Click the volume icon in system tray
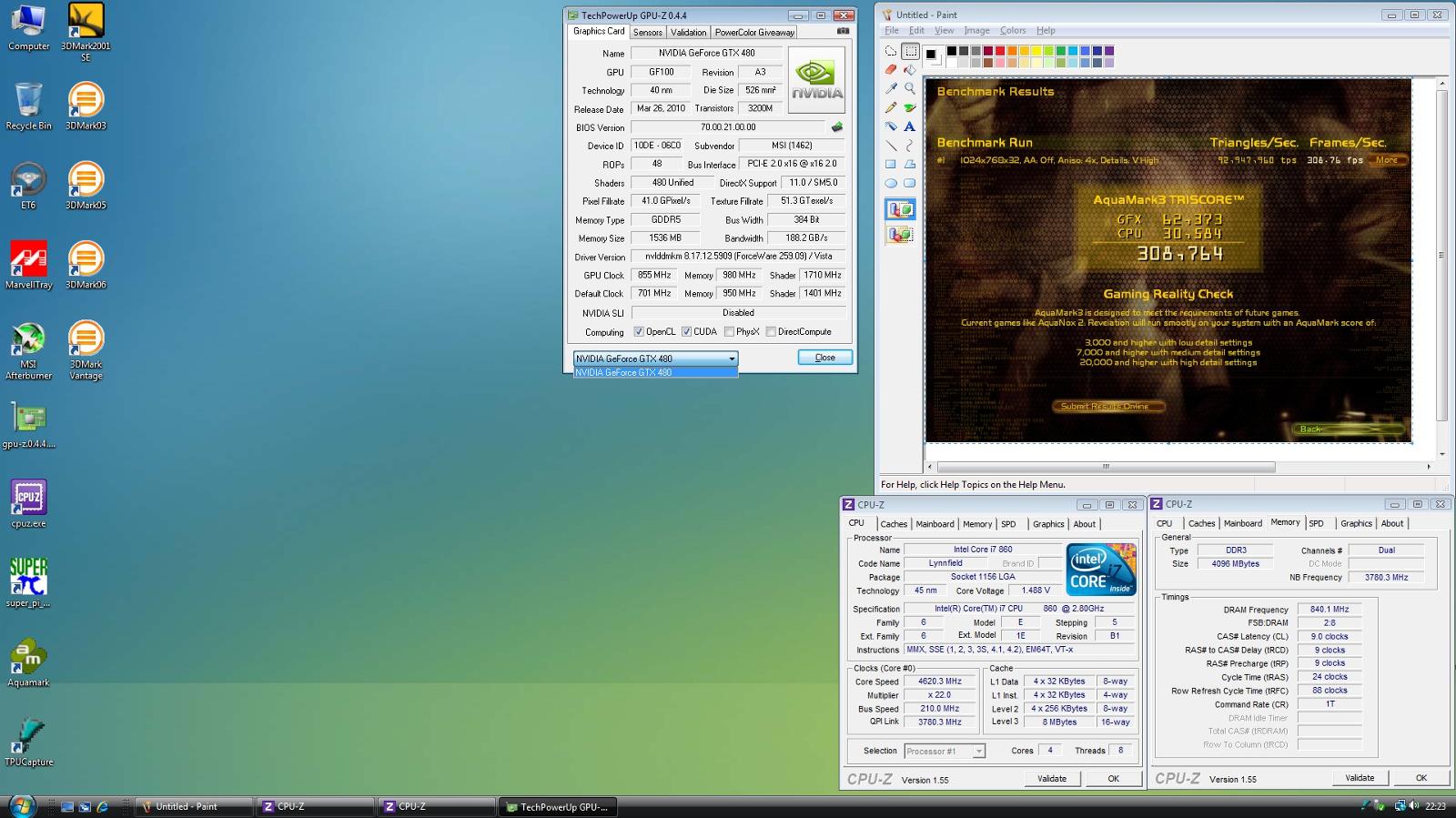The width and height of the screenshot is (1456, 818). point(1413,805)
